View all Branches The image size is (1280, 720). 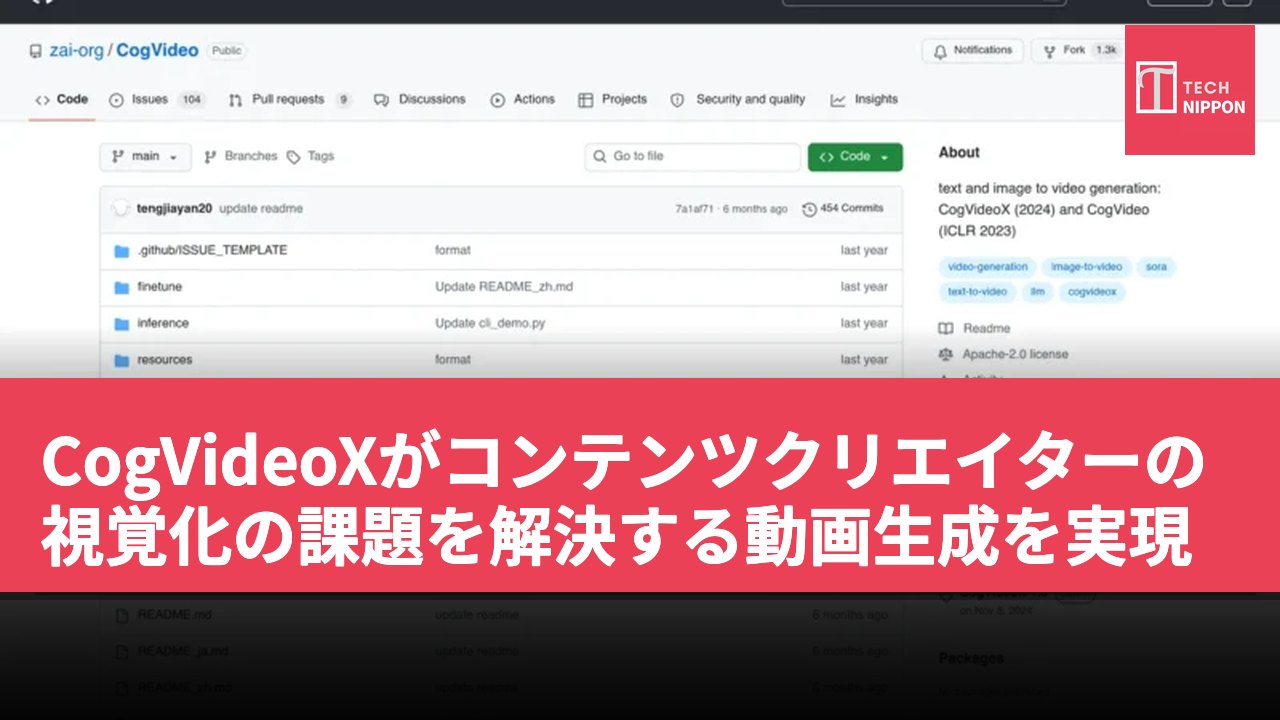point(240,157)
